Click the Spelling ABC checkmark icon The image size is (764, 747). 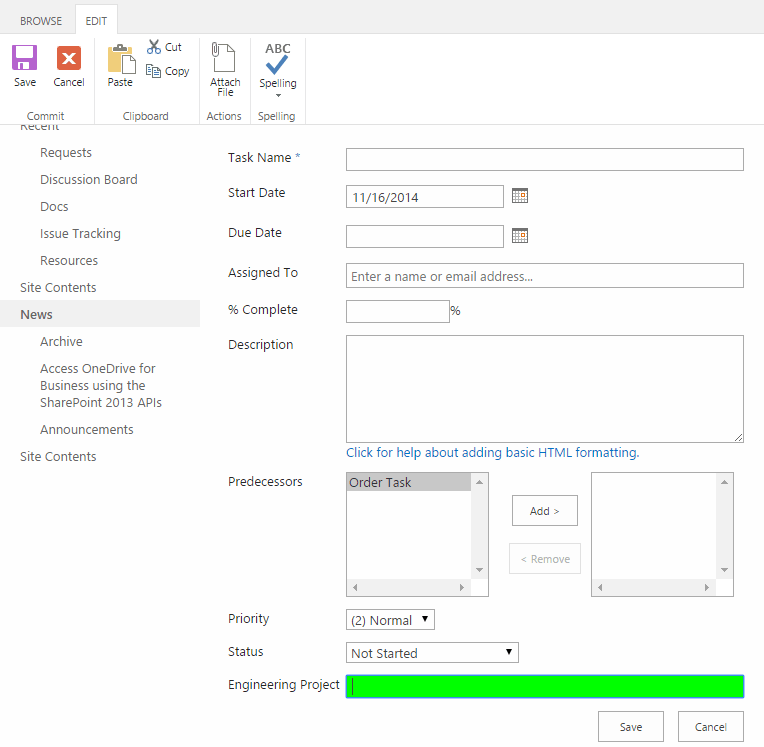click(x=277, y=58)
